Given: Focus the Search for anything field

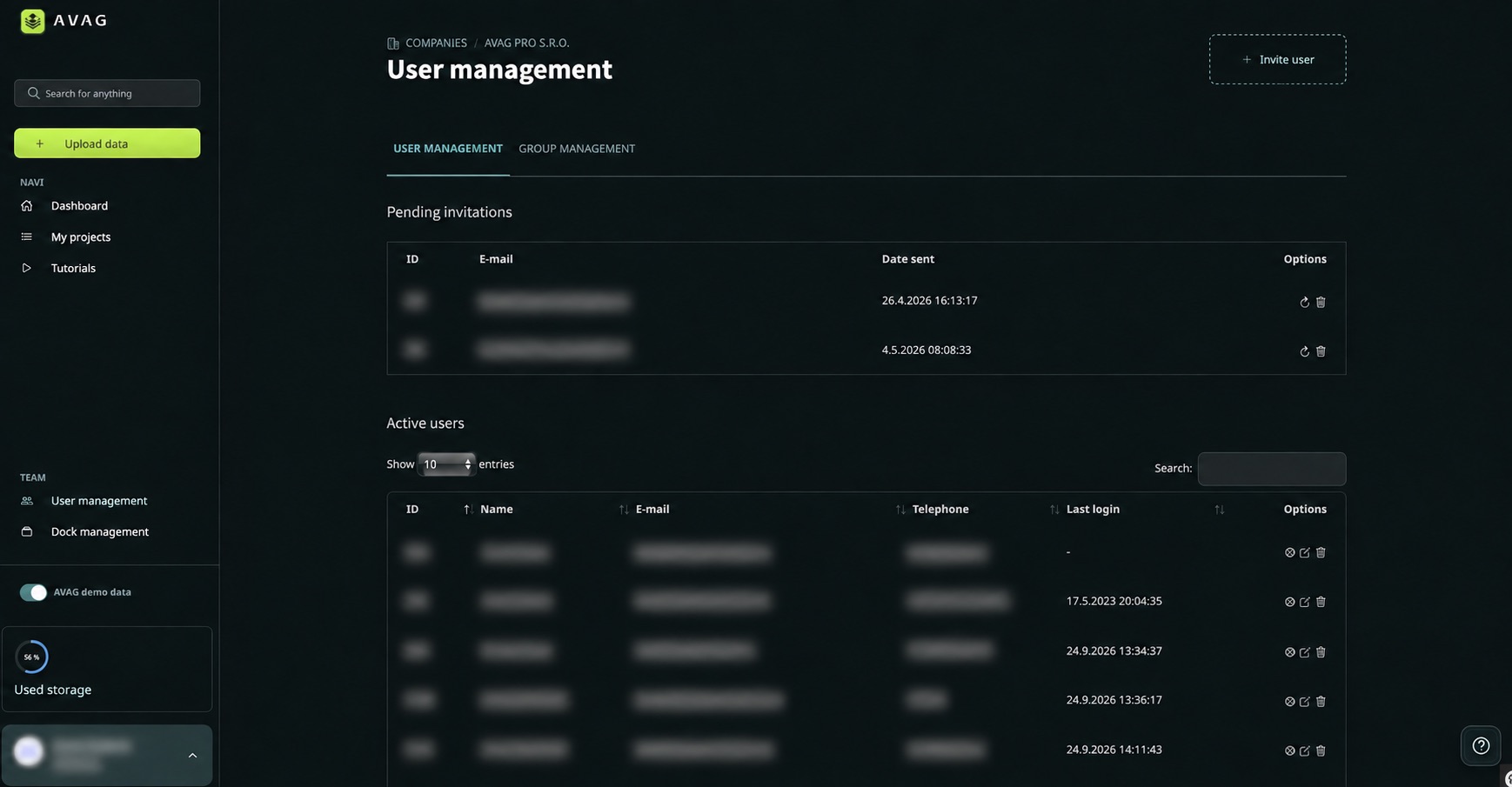Looking at the screenshot, I should tap(107, 93).
